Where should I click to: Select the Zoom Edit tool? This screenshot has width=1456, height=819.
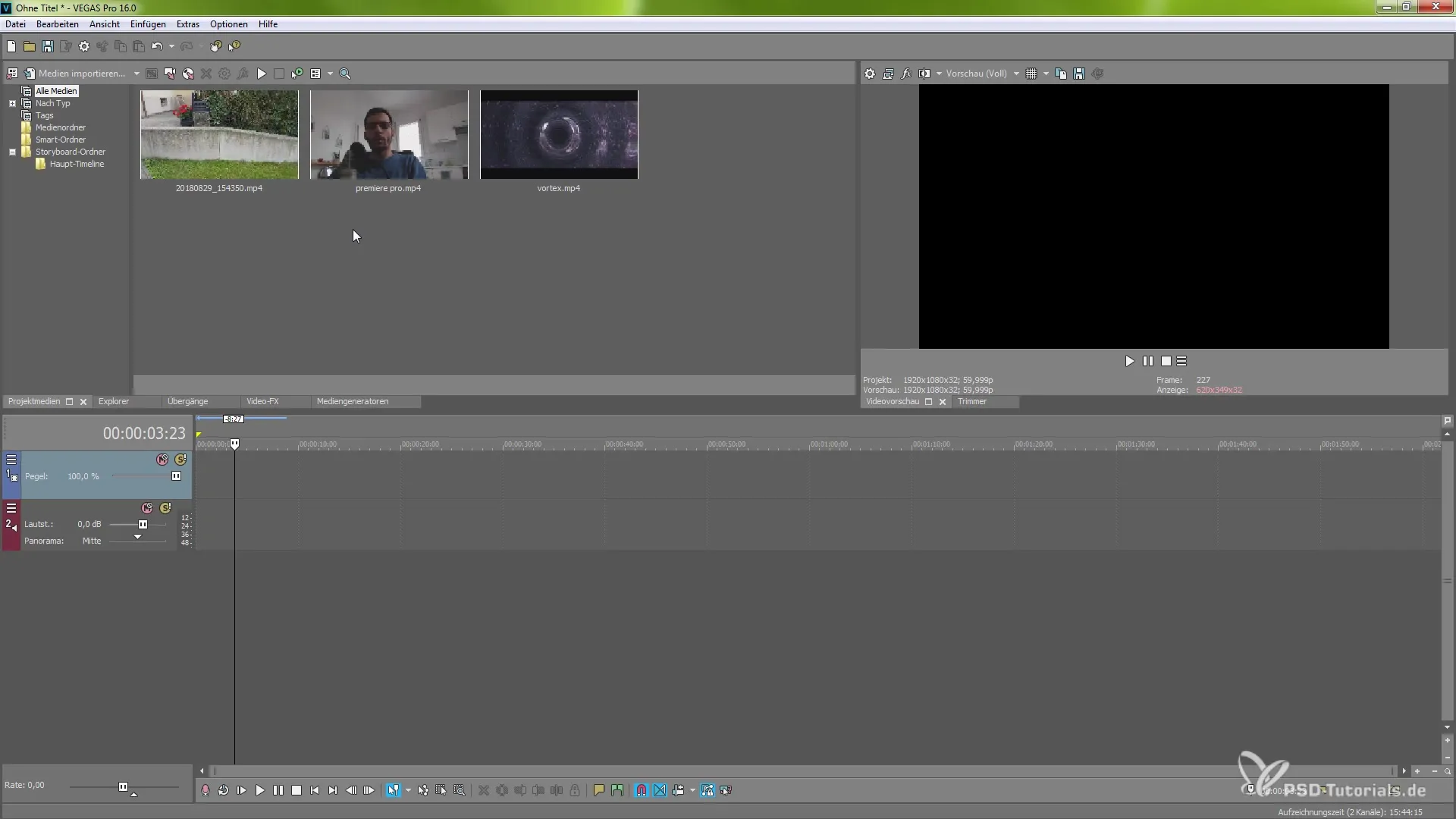click(x=460, y=790)
